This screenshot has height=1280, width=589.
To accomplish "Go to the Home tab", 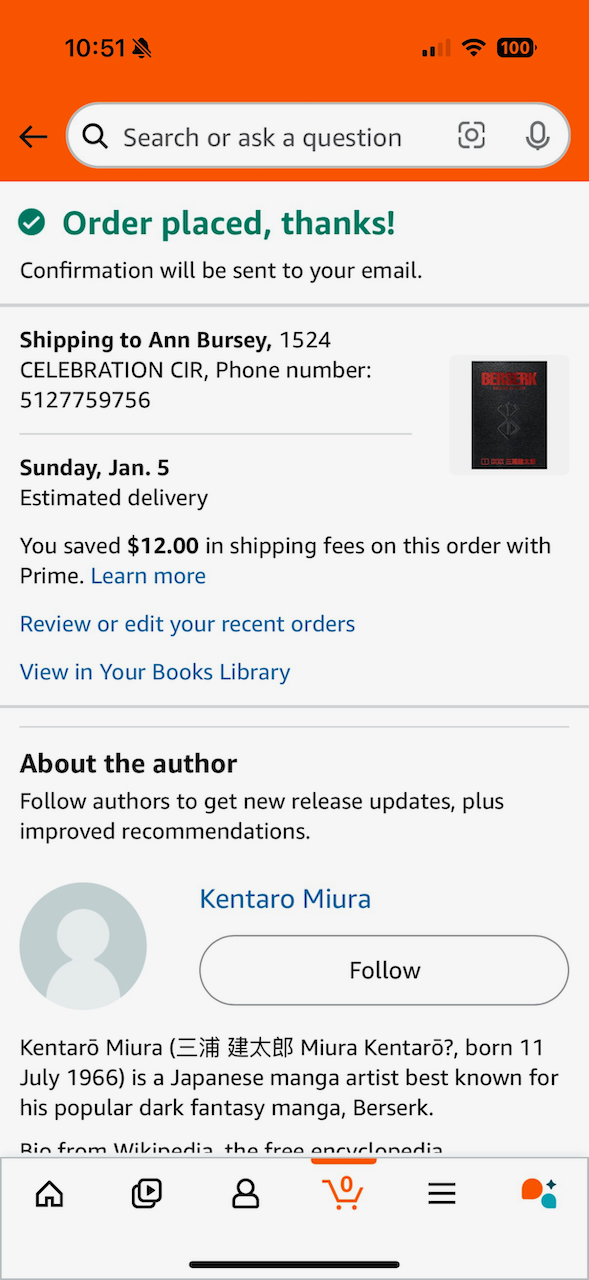I will click(49, 1193).
